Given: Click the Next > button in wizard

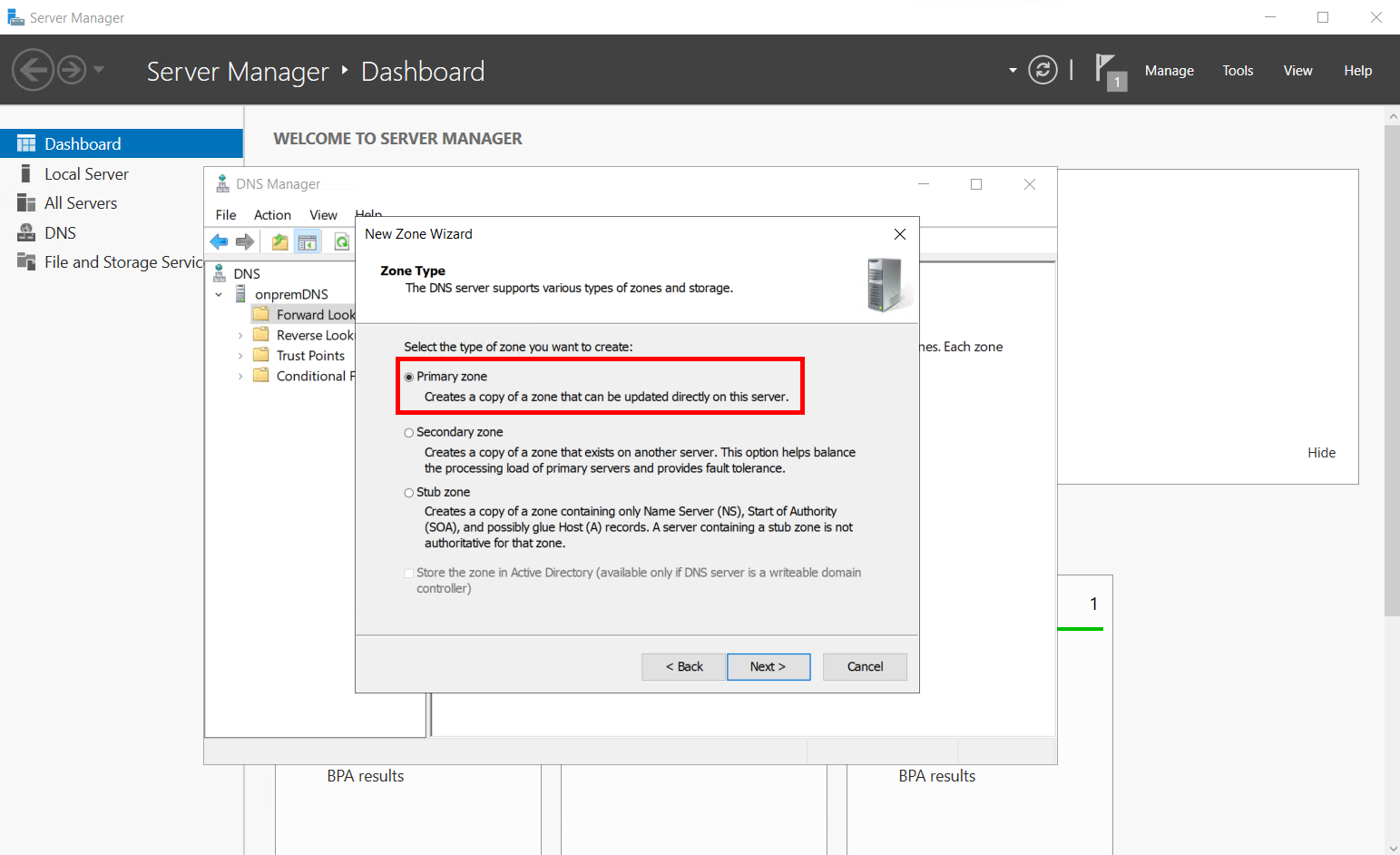Looking at the screenshot, I should [x=769, y=666].
